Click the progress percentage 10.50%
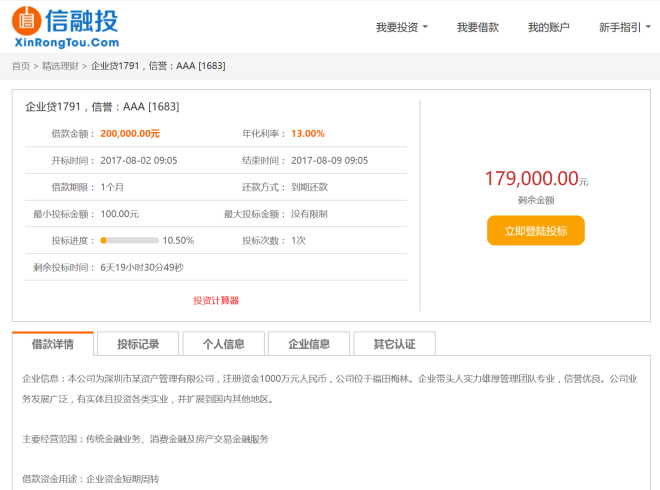Image resolution: width=660 pixels, height=490 pixels. coord(178,240)
